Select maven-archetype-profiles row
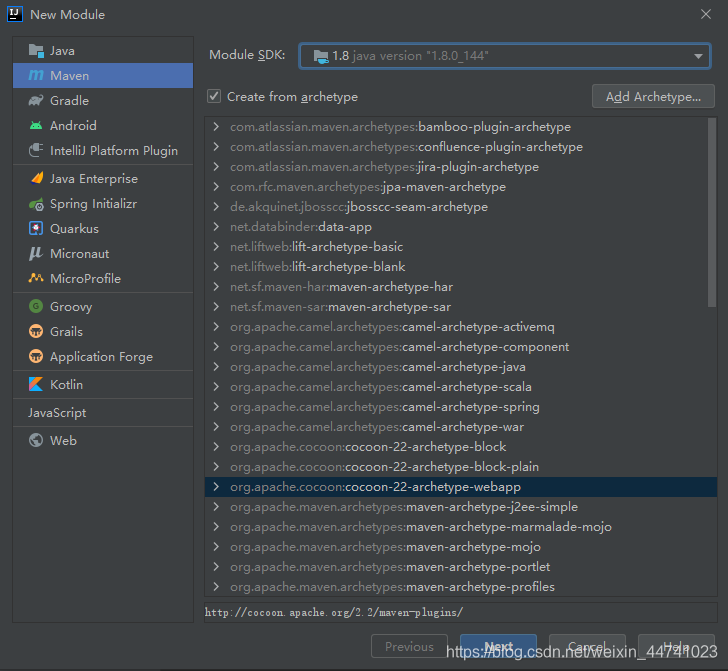728x671 pixels. pyautogui.click(x=461, y=586)
